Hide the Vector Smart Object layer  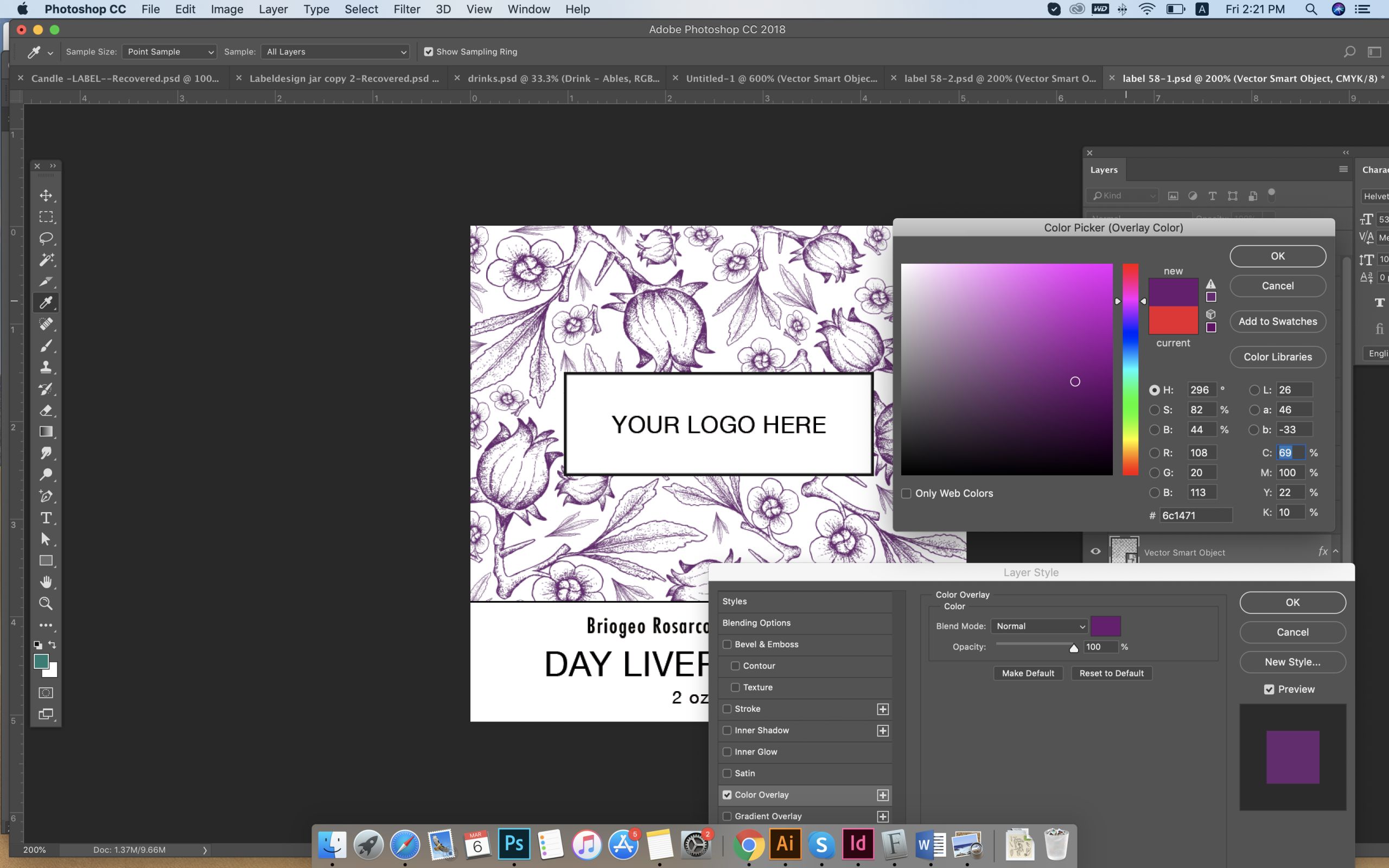(x=1095, y=552)
